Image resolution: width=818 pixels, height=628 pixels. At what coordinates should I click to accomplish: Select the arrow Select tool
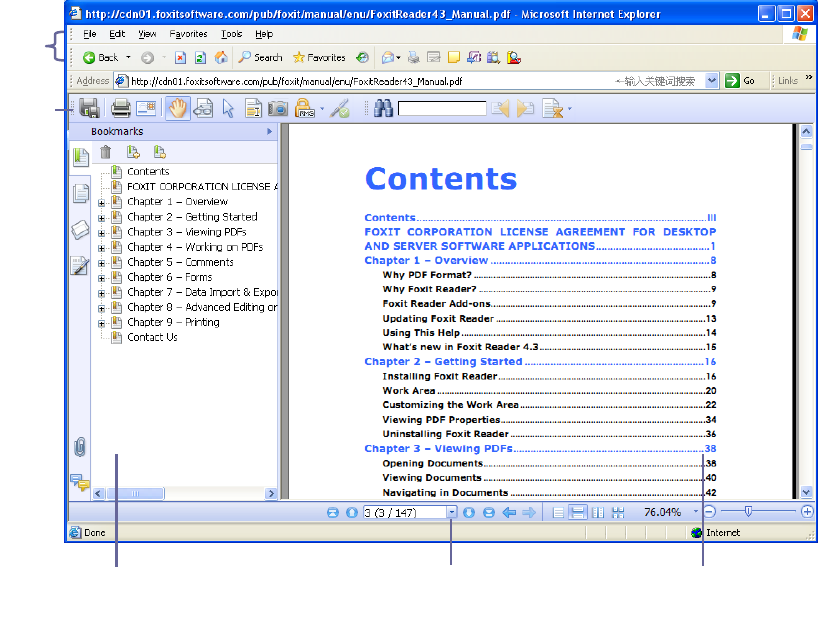click(x=228, y=108)
